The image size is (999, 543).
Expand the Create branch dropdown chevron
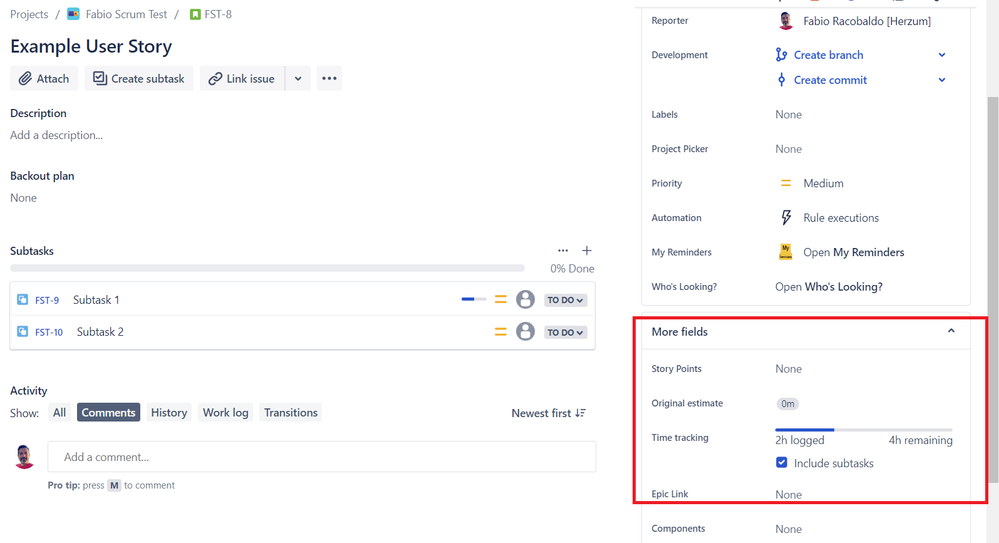[x=942, y=55]
